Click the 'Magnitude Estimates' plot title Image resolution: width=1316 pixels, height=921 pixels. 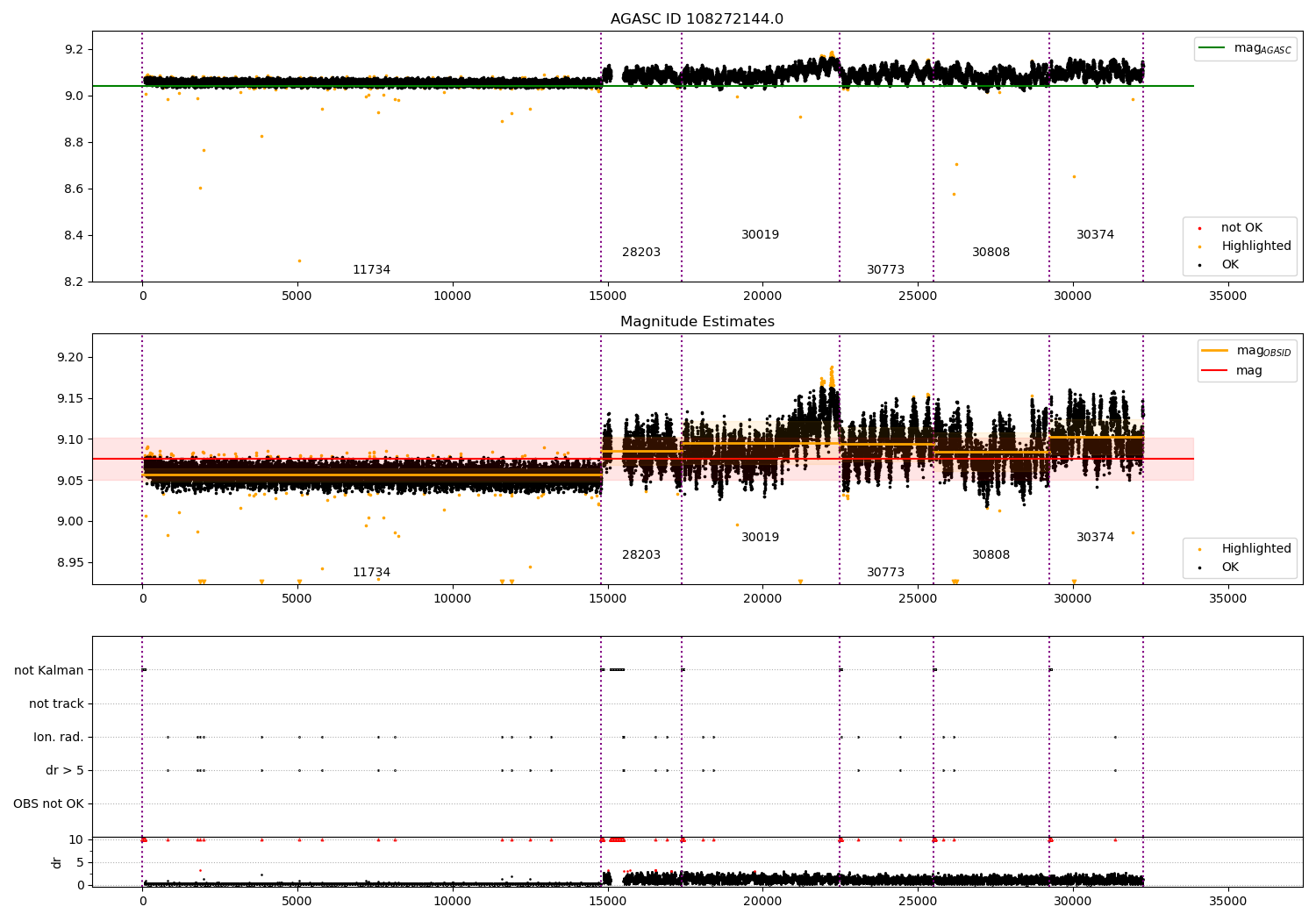[x=697, y=322]
